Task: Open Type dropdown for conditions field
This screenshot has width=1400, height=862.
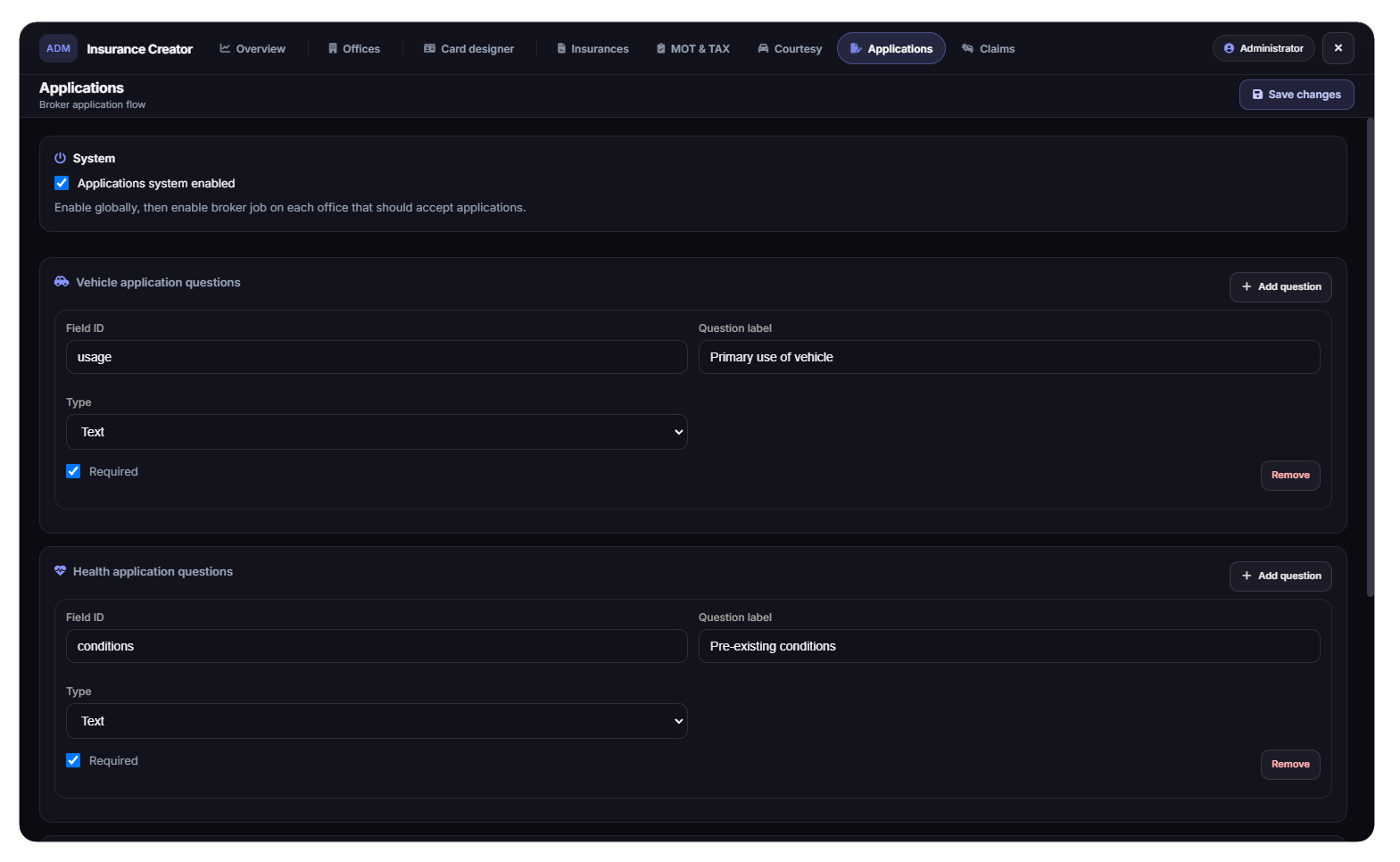Action: pos(377,721)
